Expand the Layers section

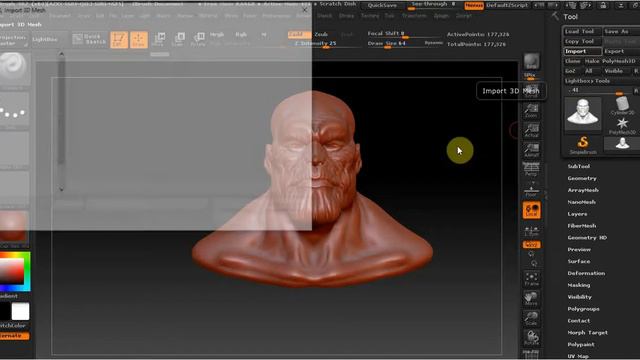tap(578, 214)
